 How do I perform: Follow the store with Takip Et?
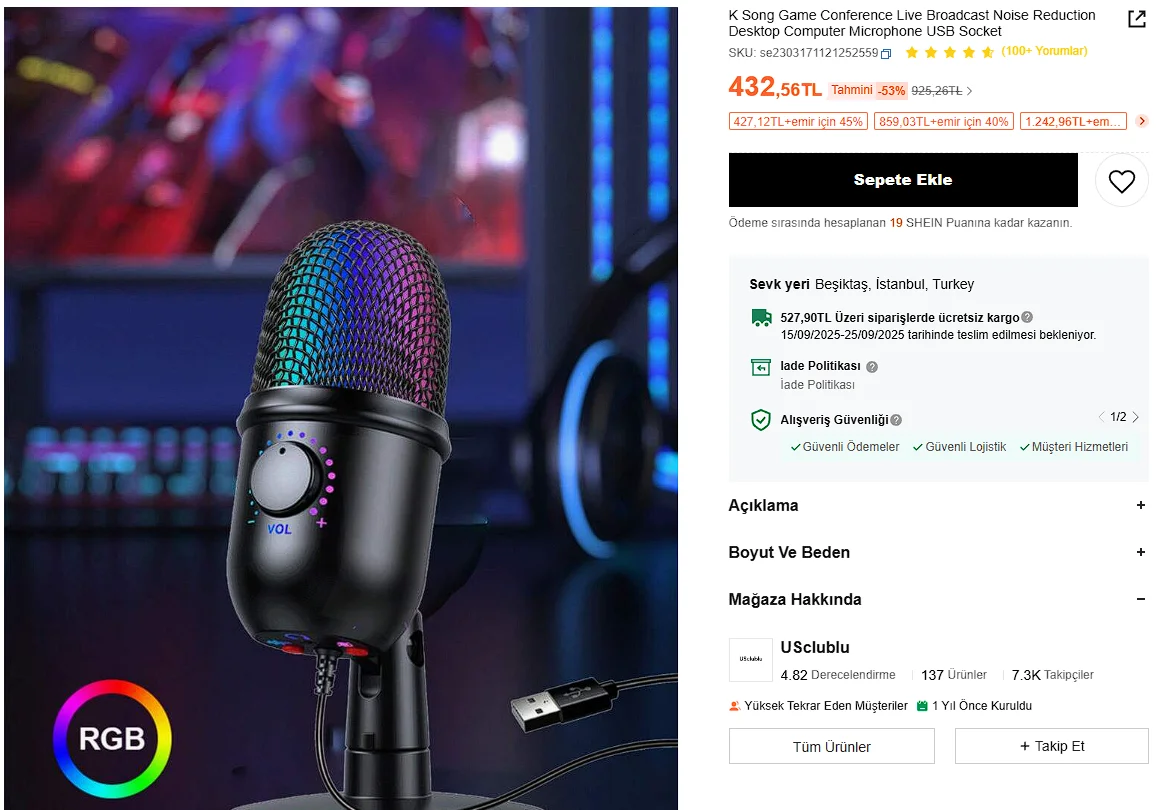click(1051, 746)
